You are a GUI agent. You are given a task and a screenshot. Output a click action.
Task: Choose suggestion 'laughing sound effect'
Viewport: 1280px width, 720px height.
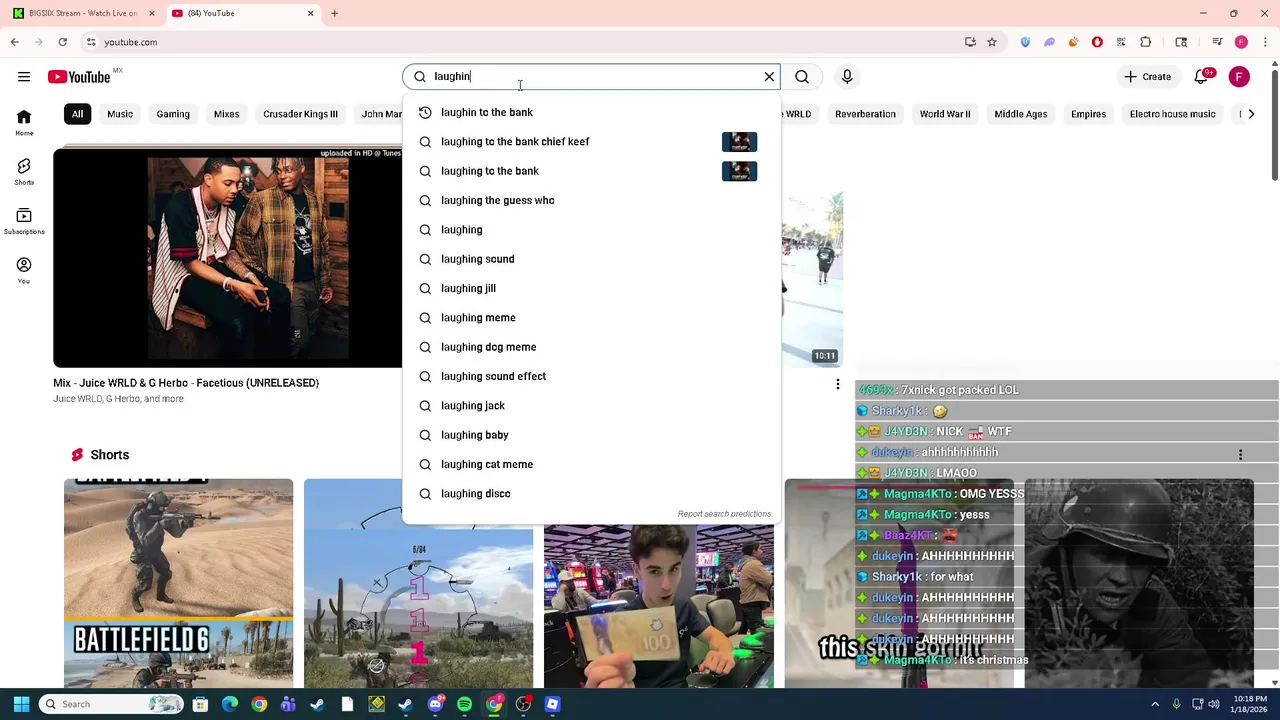click(x=591, y=376)
